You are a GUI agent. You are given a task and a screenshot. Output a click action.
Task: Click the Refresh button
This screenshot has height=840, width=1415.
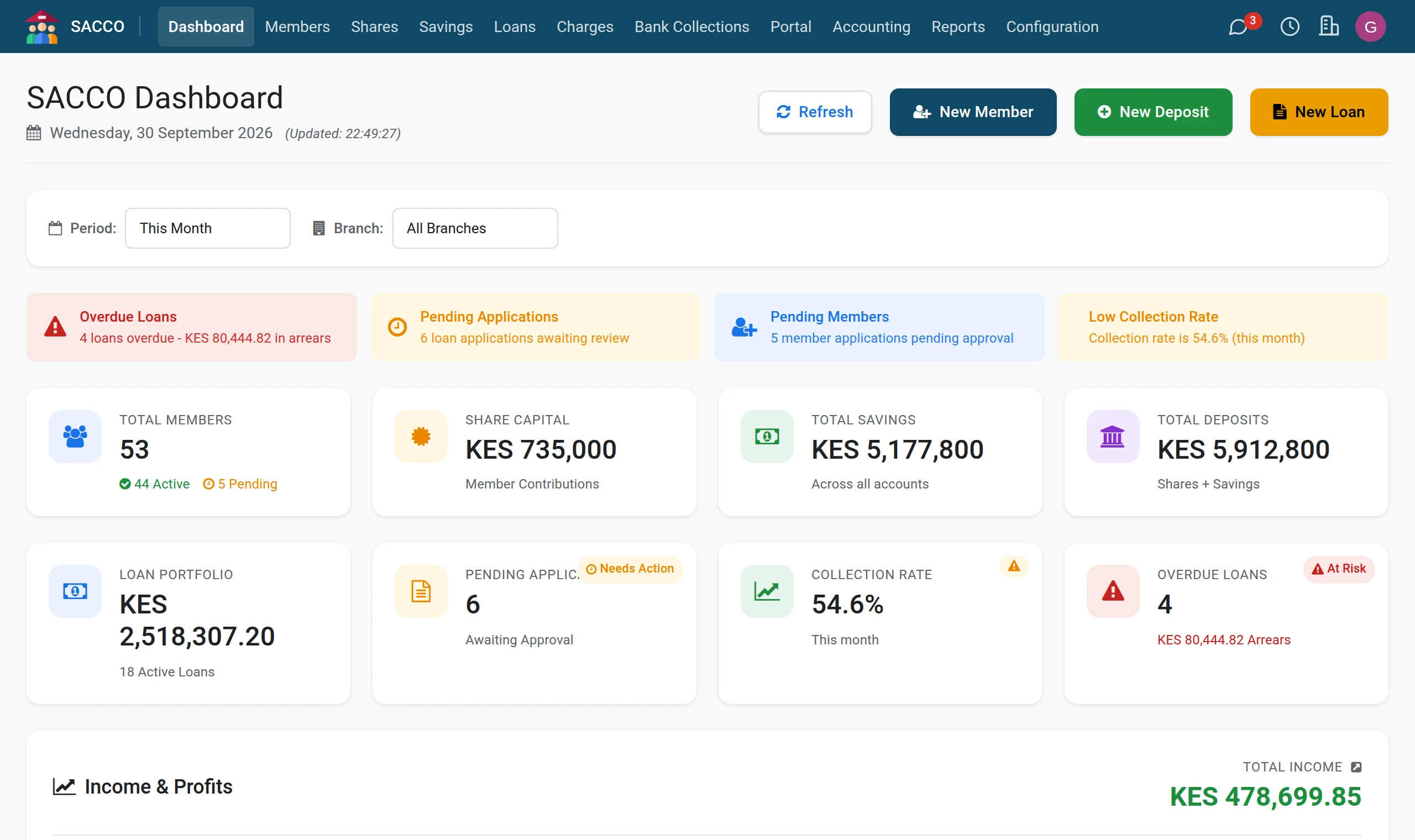[x=815, y=112]
